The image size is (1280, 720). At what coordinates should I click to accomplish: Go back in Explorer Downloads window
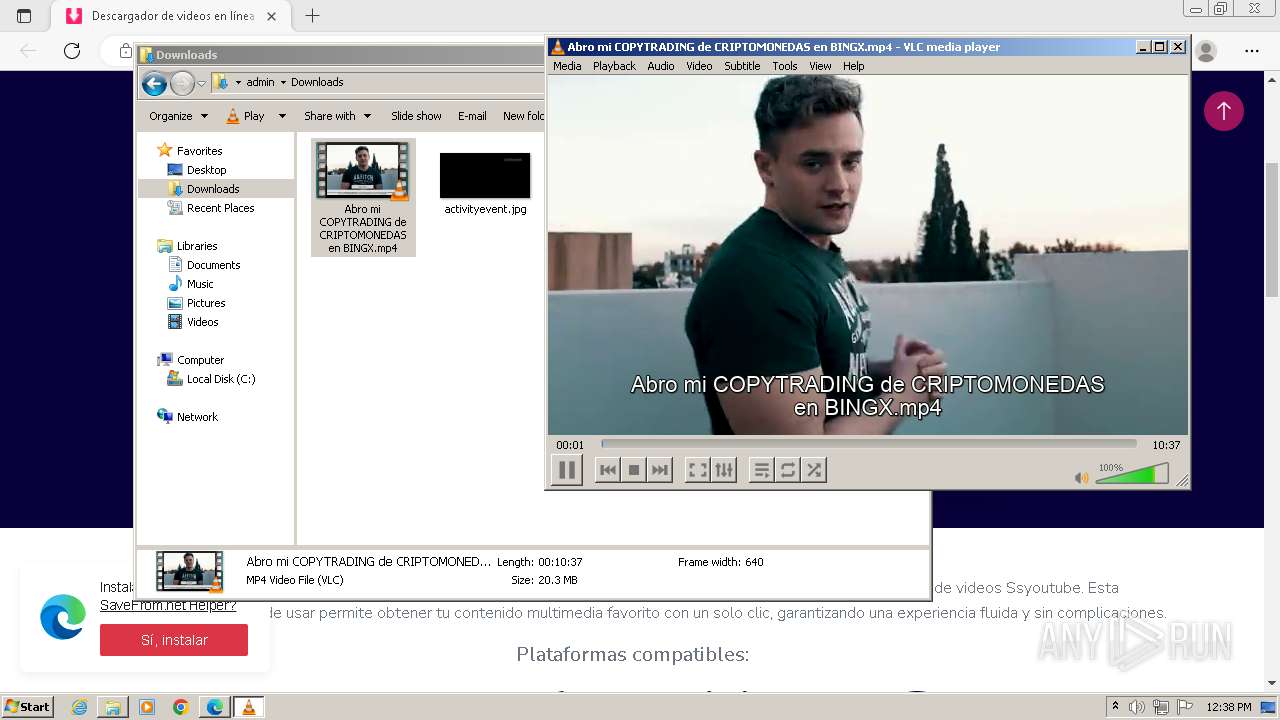click(x=154, y=84)
